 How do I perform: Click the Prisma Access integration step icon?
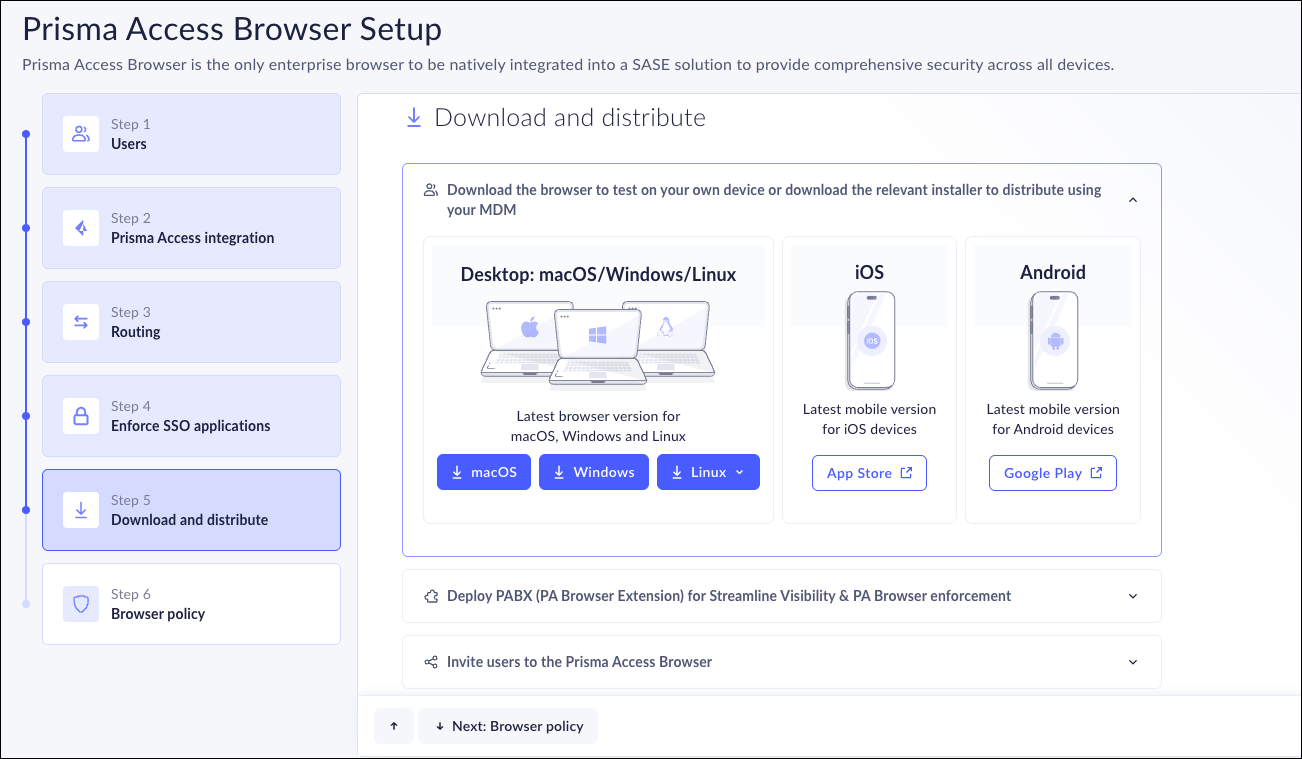pyautogui.click(x=81, y=228)
